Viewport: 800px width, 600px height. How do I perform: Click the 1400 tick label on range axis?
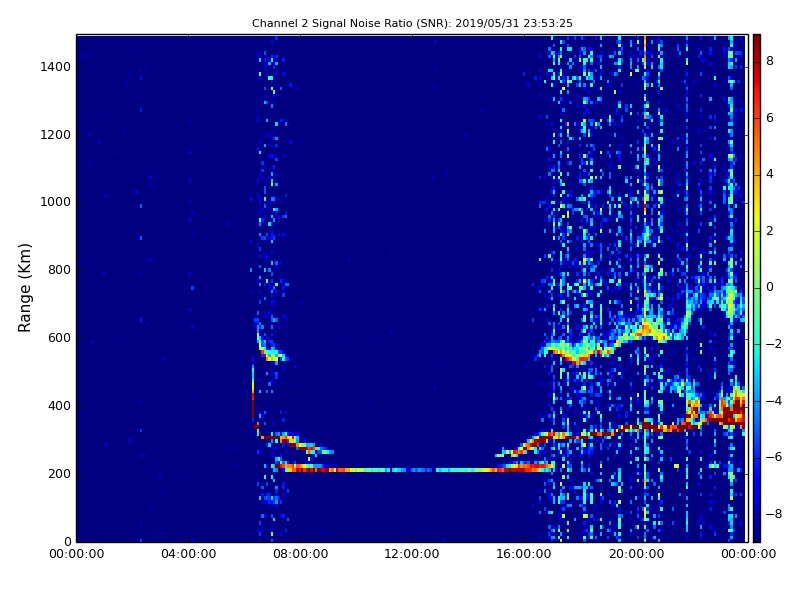(56, 67)
